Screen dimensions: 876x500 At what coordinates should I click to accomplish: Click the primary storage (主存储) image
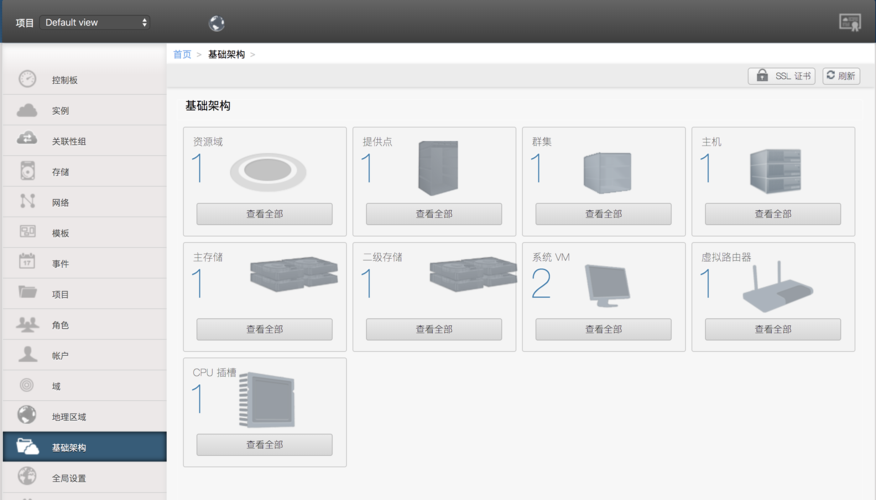click(294, 274)
